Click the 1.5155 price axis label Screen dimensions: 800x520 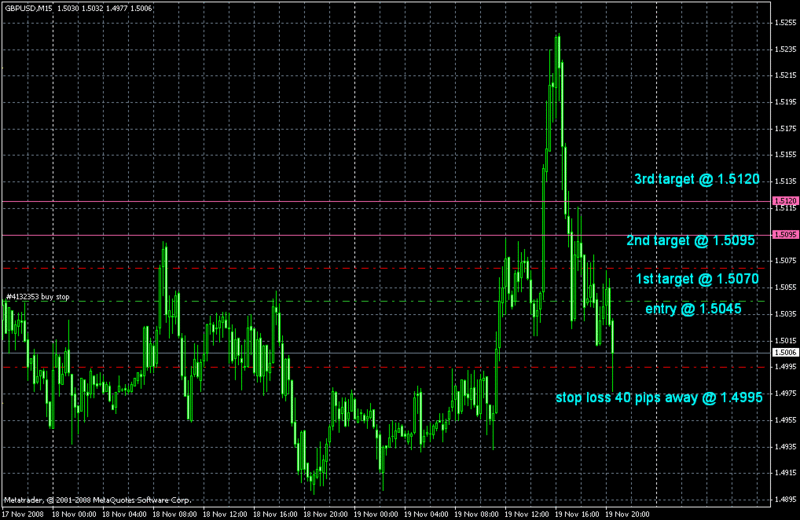click(785, 155)
